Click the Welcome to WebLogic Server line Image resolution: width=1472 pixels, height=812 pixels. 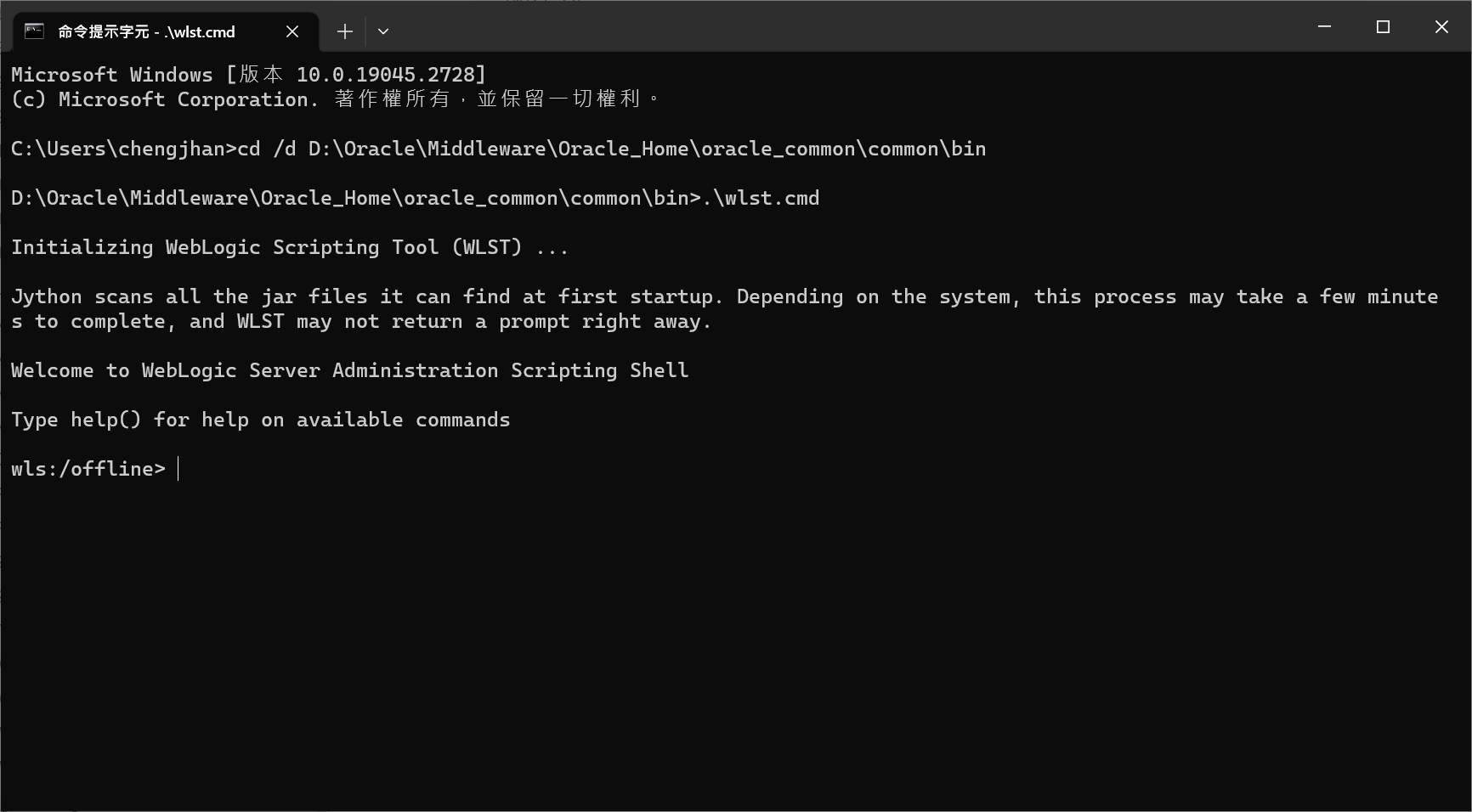point(350,370)
